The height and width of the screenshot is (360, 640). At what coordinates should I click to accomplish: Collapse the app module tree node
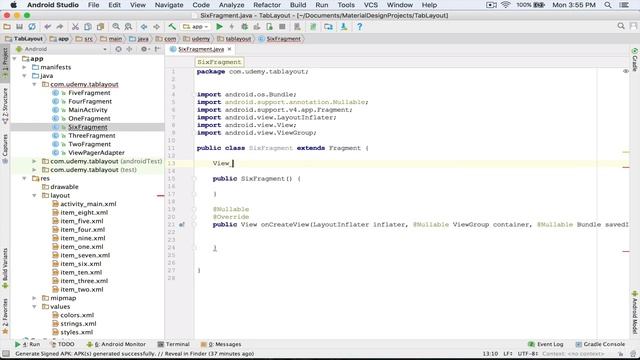15,59
